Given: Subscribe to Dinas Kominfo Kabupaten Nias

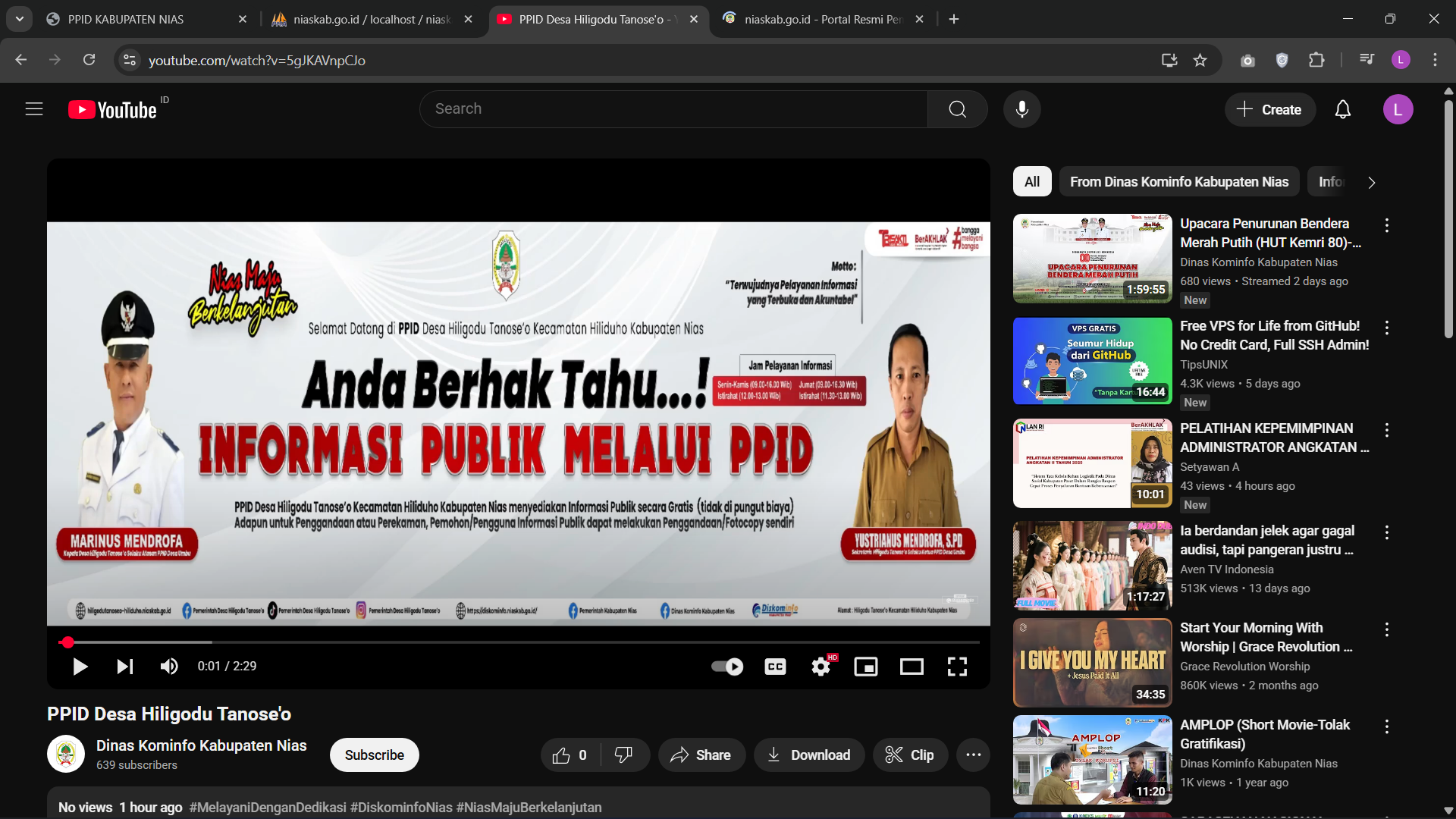Looking at the screenshot, I should [374, 755].
